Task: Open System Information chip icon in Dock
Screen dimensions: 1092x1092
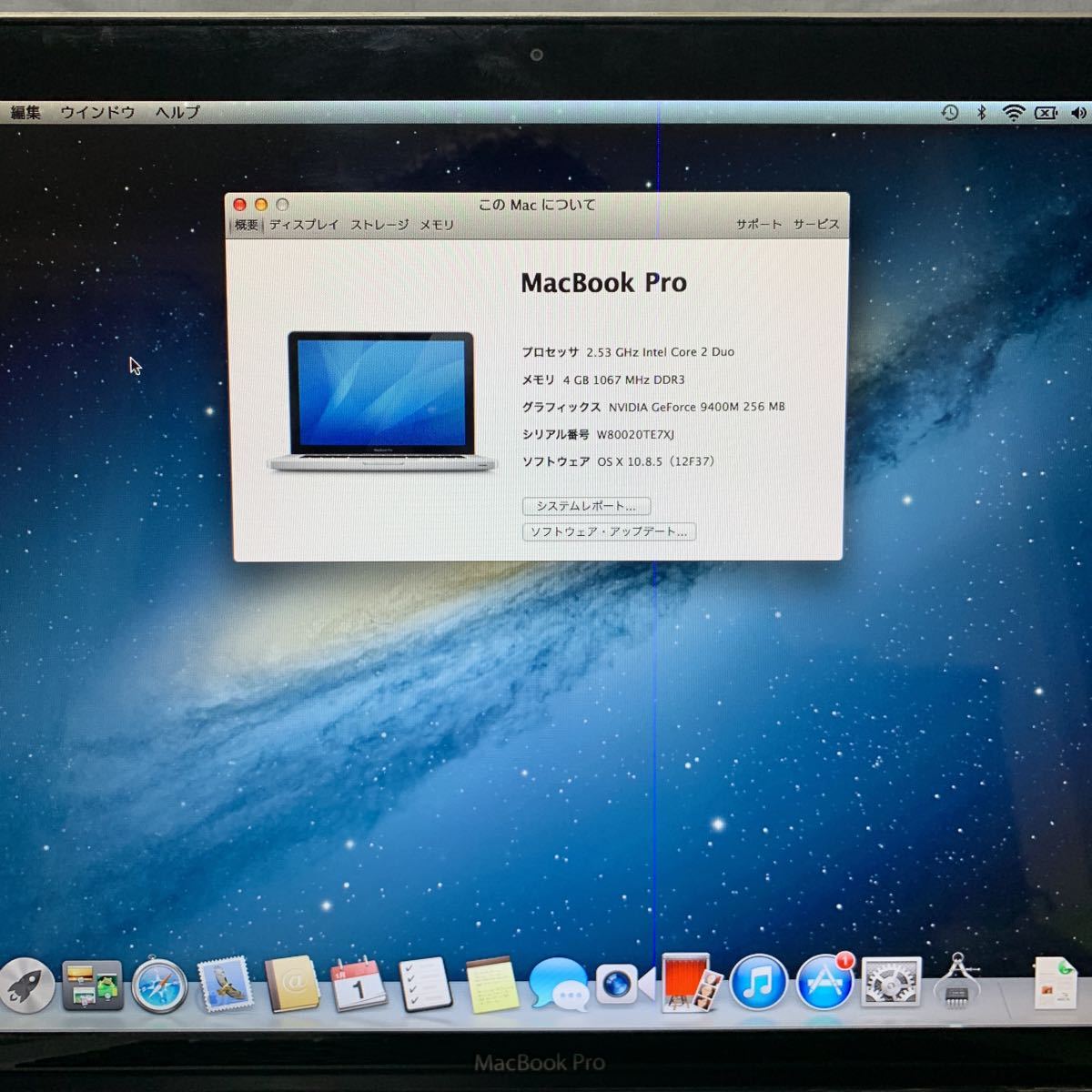Action: [956, 981]
